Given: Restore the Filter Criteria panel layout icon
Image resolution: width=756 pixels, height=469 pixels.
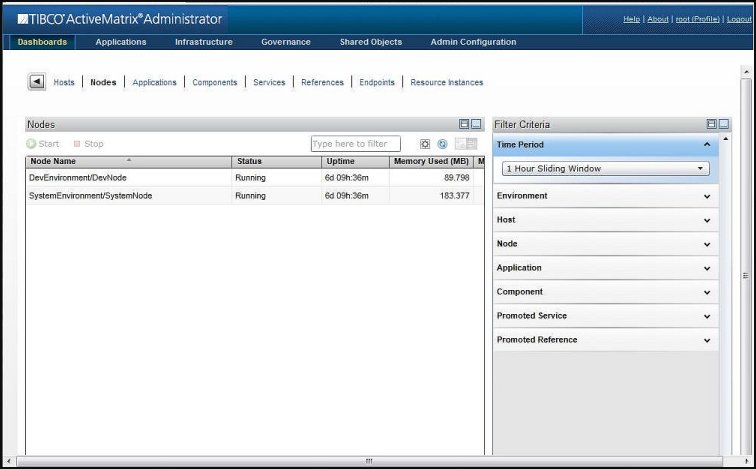Looking at the screenshot, I should pyautogui.click(x=711, y=124).
